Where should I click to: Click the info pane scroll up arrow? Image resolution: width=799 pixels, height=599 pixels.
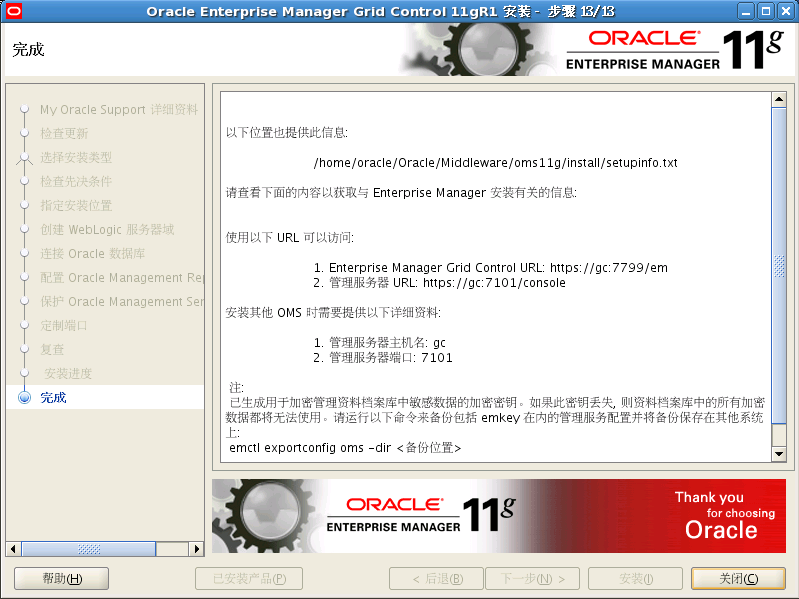[779, 99]
